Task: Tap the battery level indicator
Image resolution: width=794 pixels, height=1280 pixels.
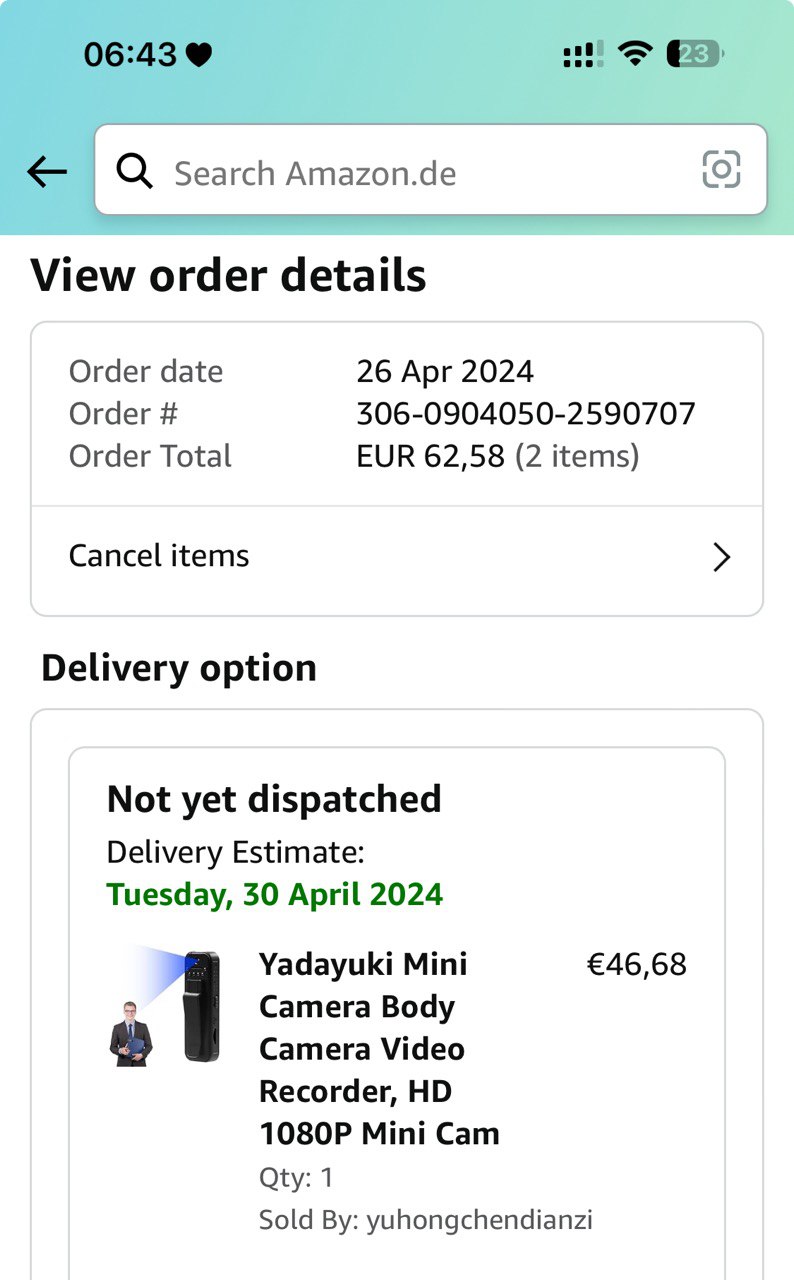Action: tap(695, 54)
